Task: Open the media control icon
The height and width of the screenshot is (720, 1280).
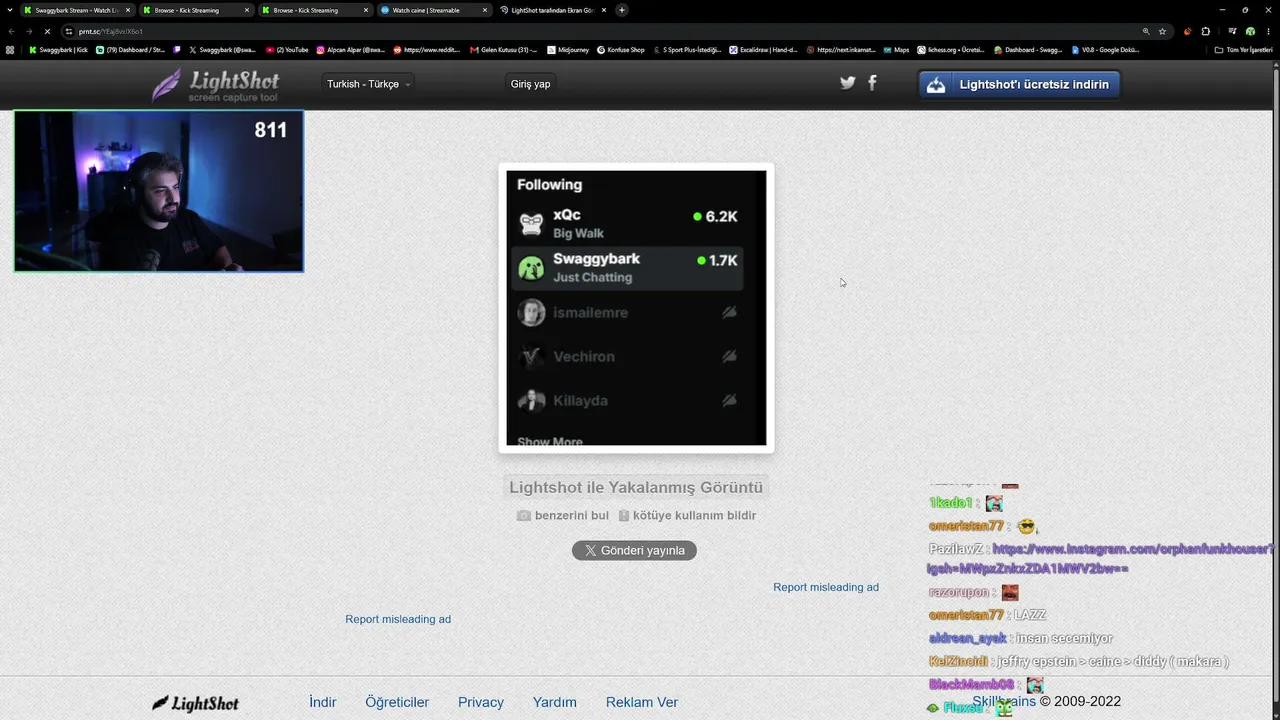Action: coord(1233,31)
